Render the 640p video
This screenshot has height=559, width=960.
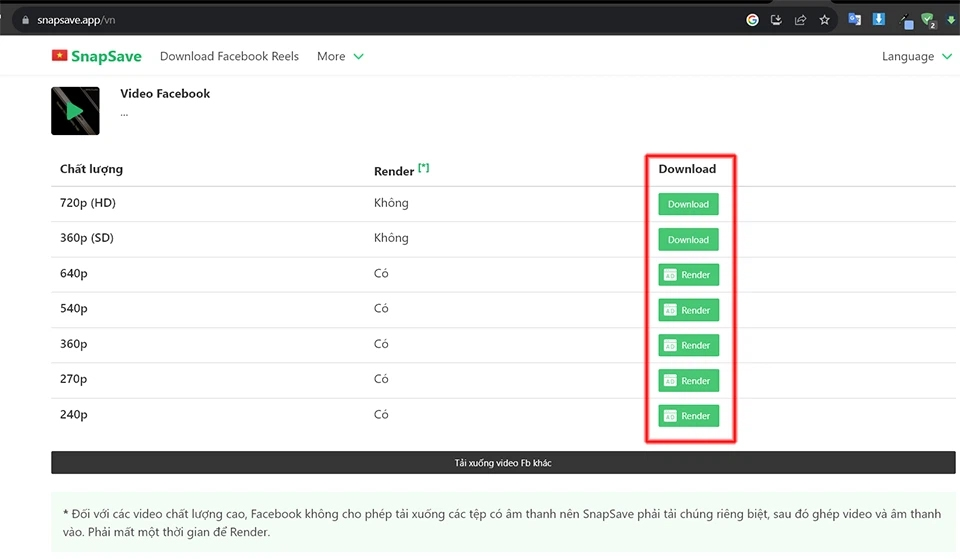pyautogui.click(x=688, y=275)
